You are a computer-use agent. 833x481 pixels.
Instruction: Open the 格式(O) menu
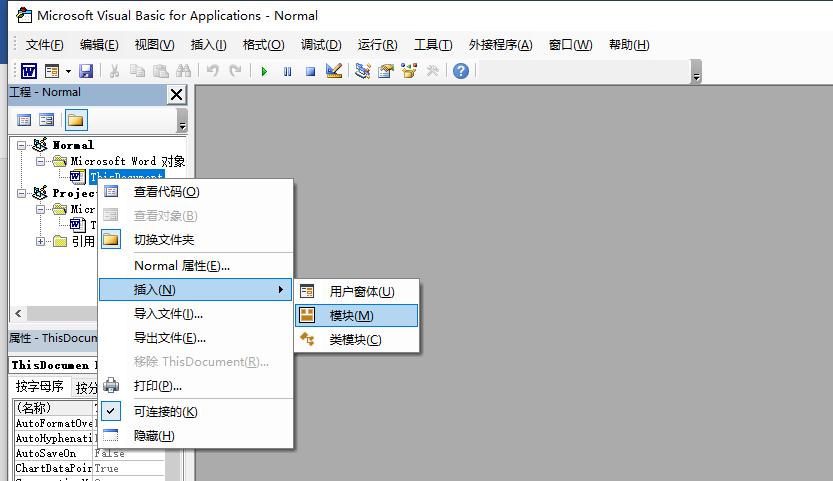point(264,45)
